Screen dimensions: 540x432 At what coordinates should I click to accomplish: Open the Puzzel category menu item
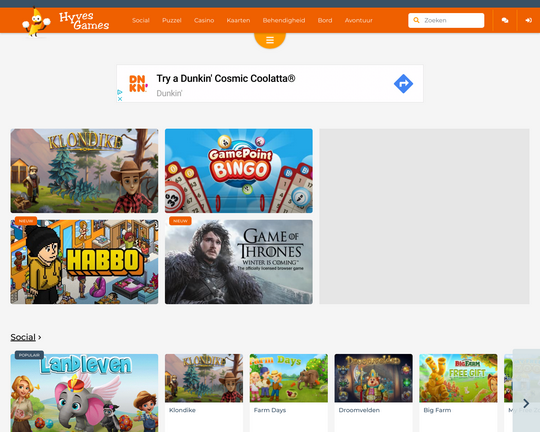click(x=172, y=20)
